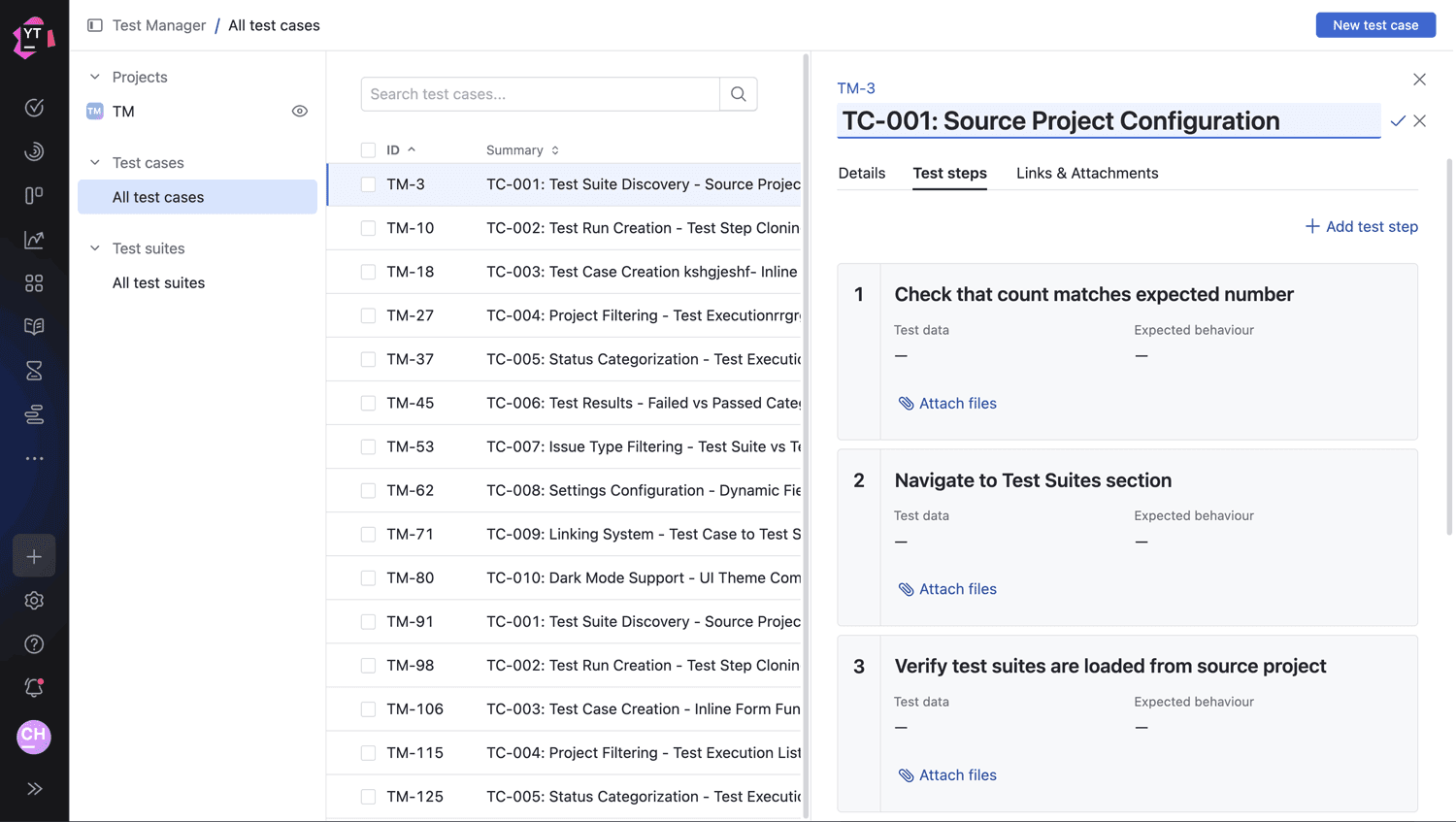1456x822 pixels.
Task: Collapse the Test suites section
Action: click(x=94, y=248)
